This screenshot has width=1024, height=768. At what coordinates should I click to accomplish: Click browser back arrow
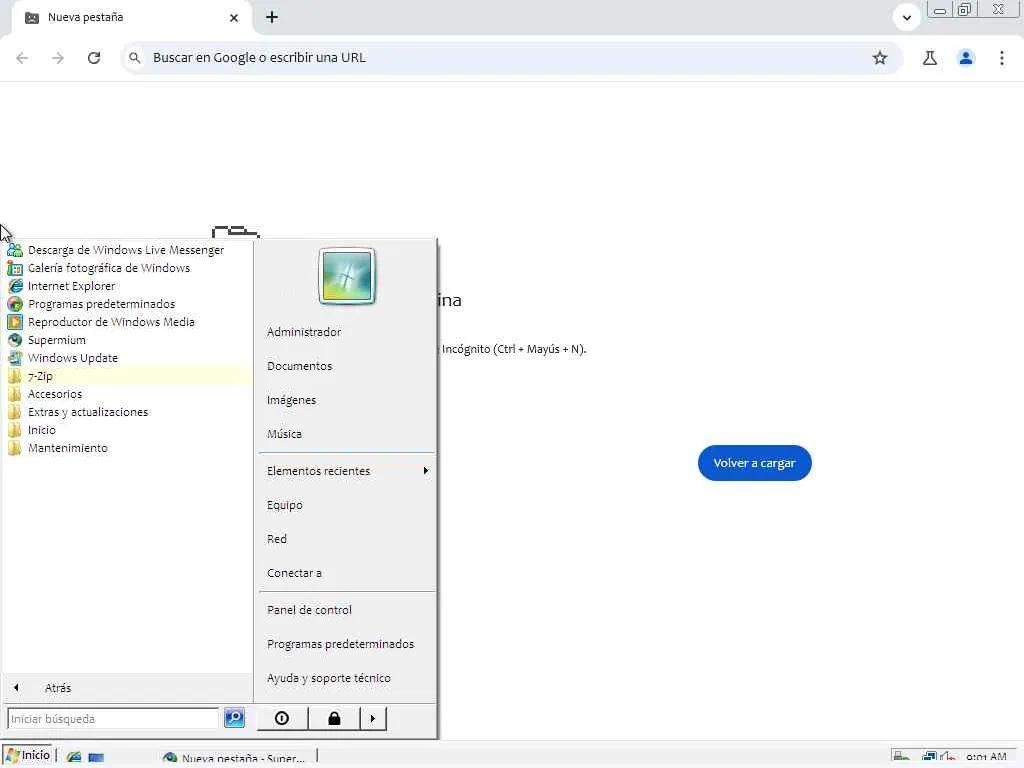click(22, 58)
